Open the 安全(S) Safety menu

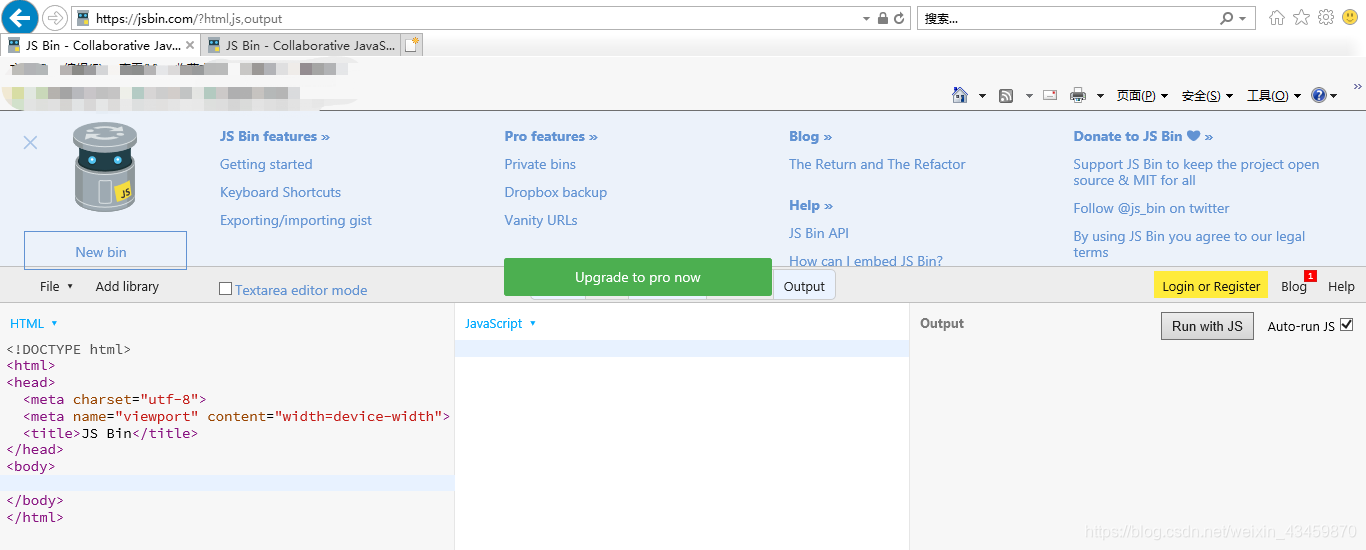click(x=1207, y=96)
